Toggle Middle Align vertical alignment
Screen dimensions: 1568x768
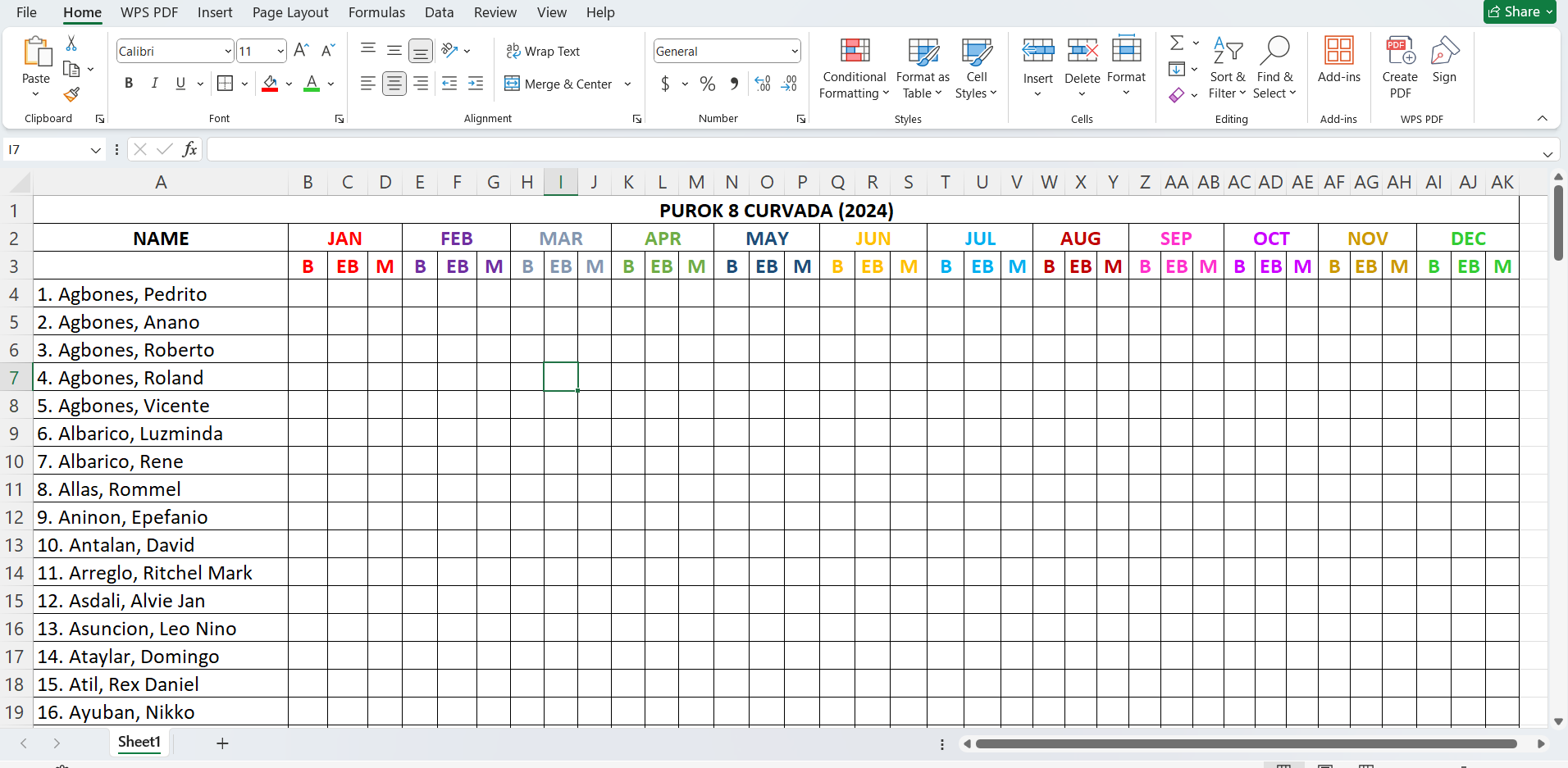pos(394,51)
